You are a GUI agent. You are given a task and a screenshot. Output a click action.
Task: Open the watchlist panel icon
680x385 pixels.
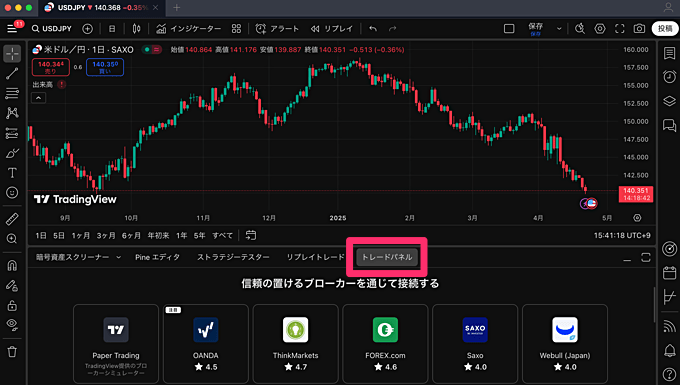(x=669, y=54)
